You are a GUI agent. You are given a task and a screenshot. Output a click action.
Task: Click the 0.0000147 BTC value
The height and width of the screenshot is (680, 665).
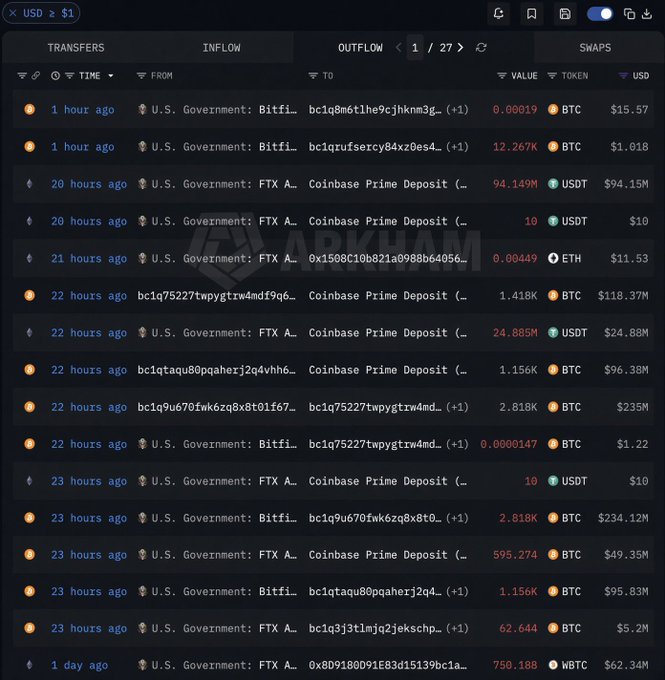point(508,445)
